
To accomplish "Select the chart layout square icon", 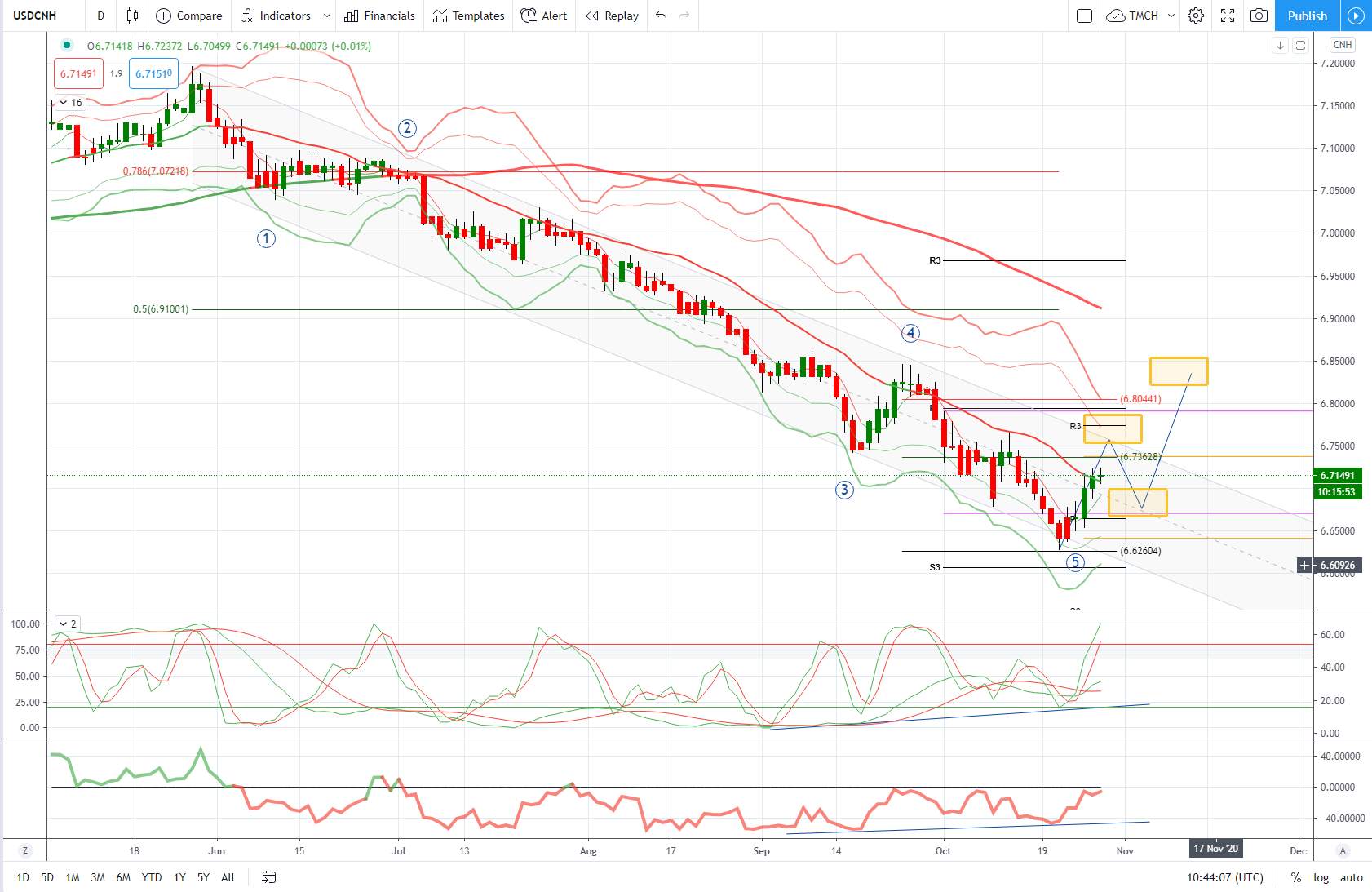I will pos(1084,16).
